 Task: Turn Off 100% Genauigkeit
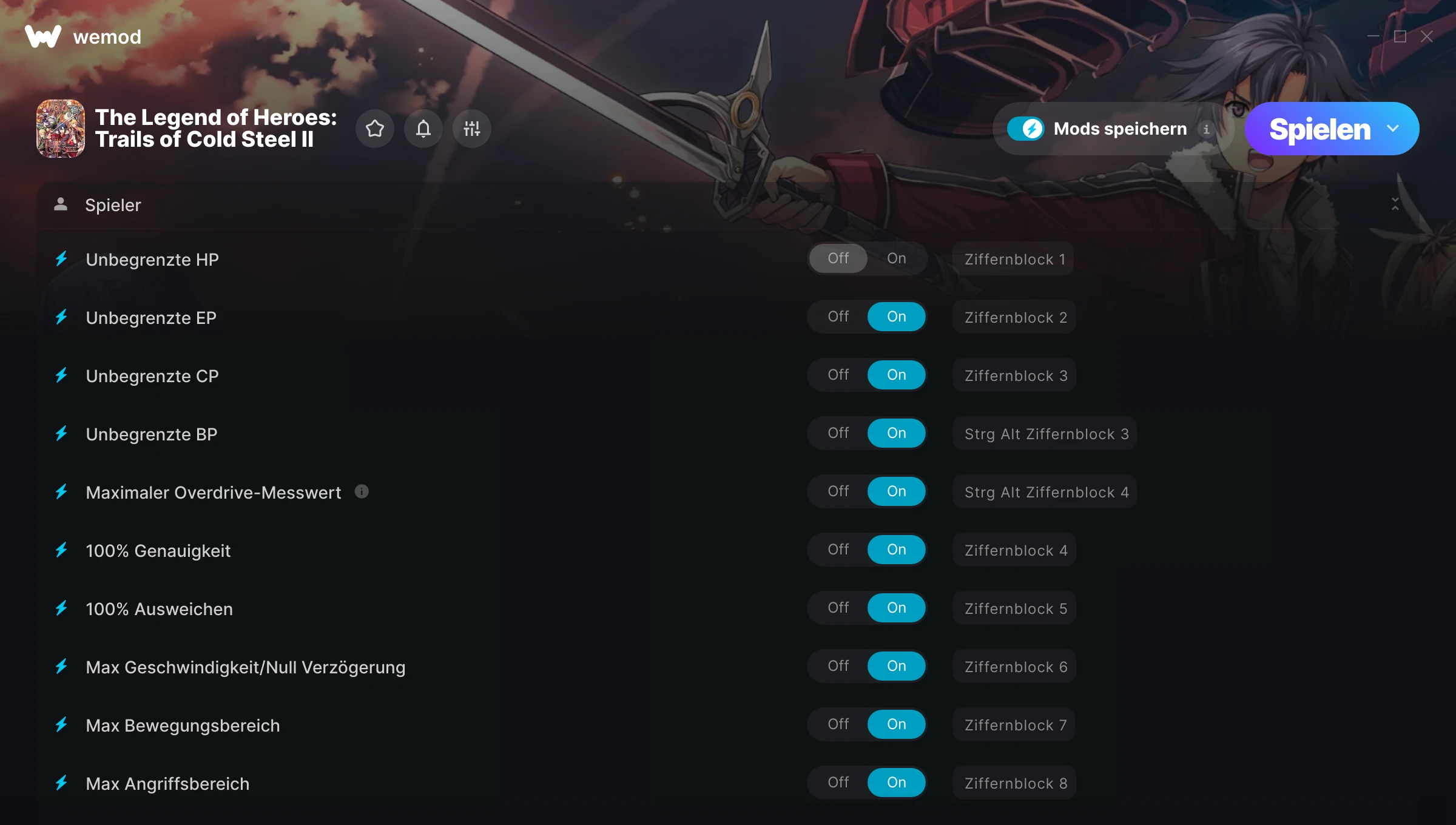click(x=838, y=550)
